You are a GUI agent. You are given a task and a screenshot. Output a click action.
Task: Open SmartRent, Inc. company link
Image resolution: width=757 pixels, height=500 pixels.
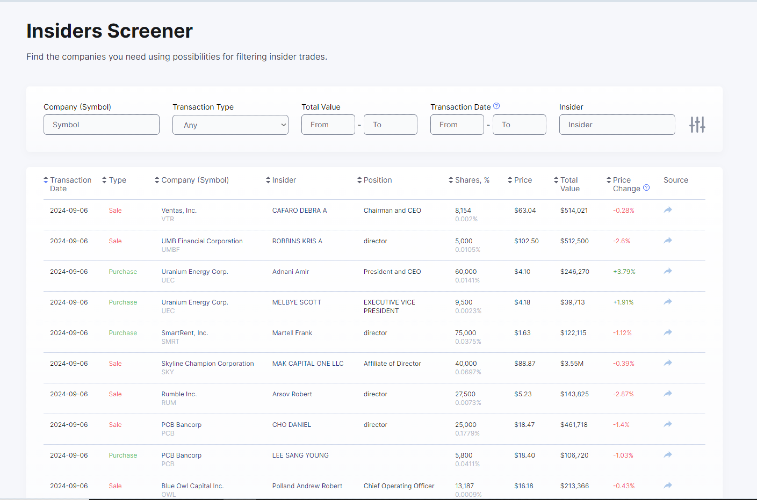pyautogui.click(x=184, y=333)
